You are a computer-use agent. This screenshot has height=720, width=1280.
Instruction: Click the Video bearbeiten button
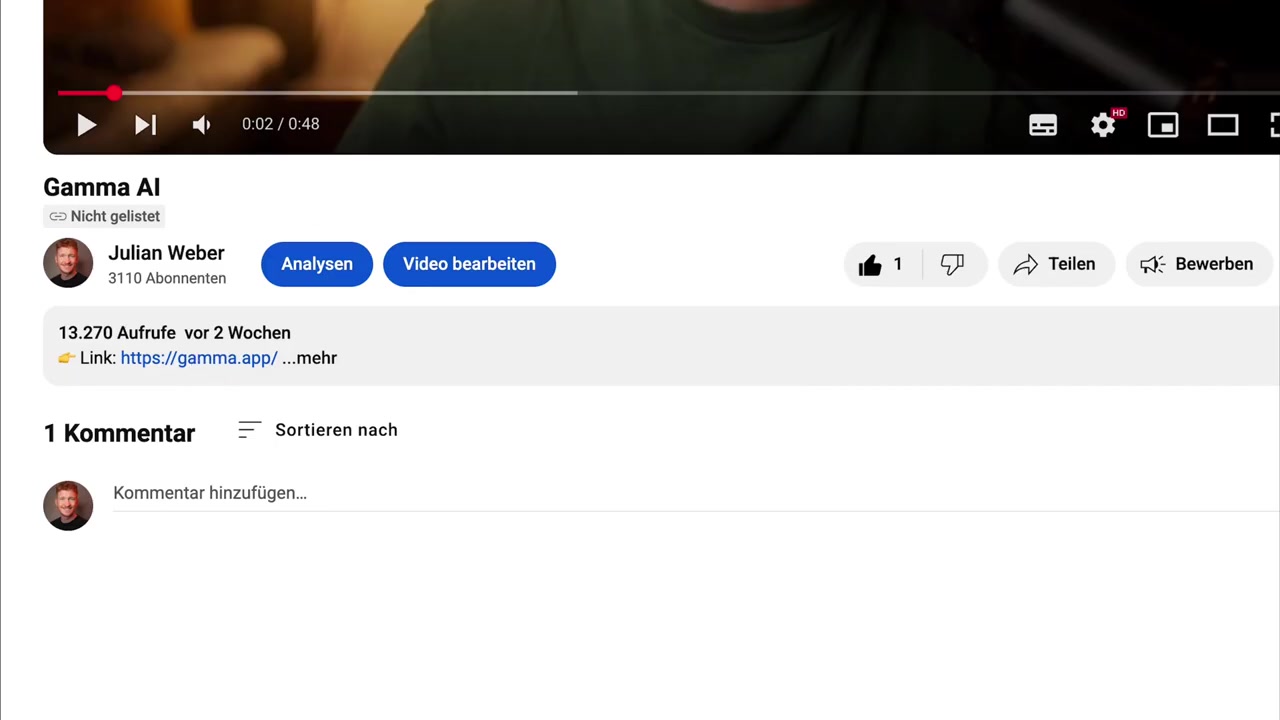(x=469, y=264)
